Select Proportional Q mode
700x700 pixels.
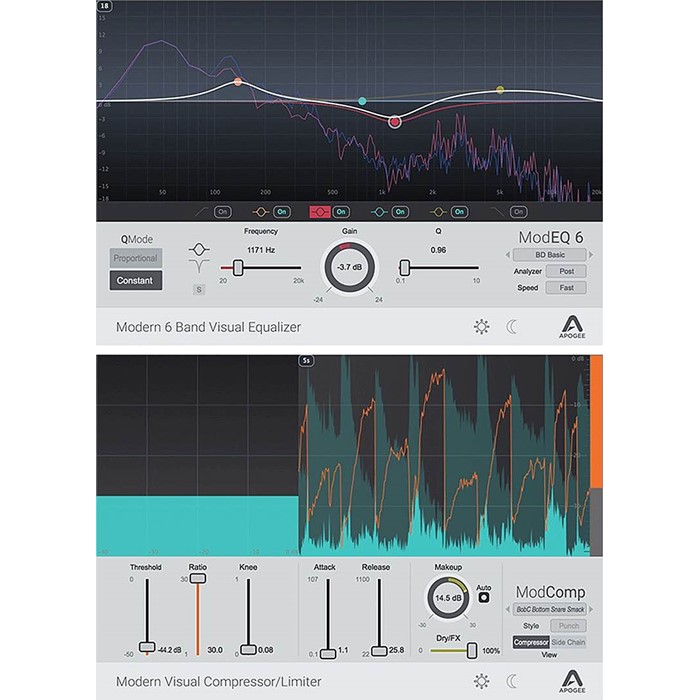point(135,259)
